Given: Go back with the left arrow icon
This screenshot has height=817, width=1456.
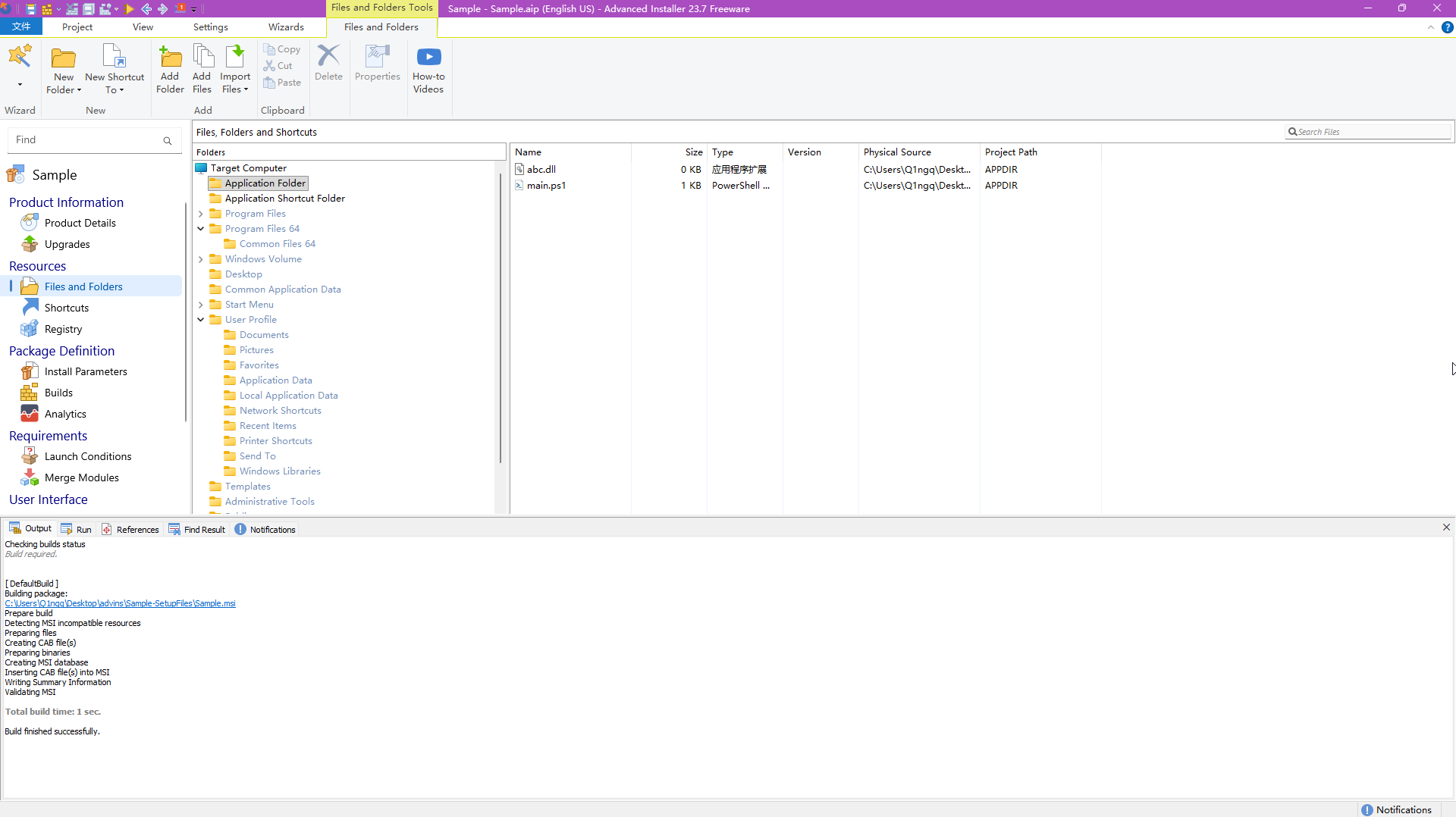Looking at the screenshot, I should (146, 9).
